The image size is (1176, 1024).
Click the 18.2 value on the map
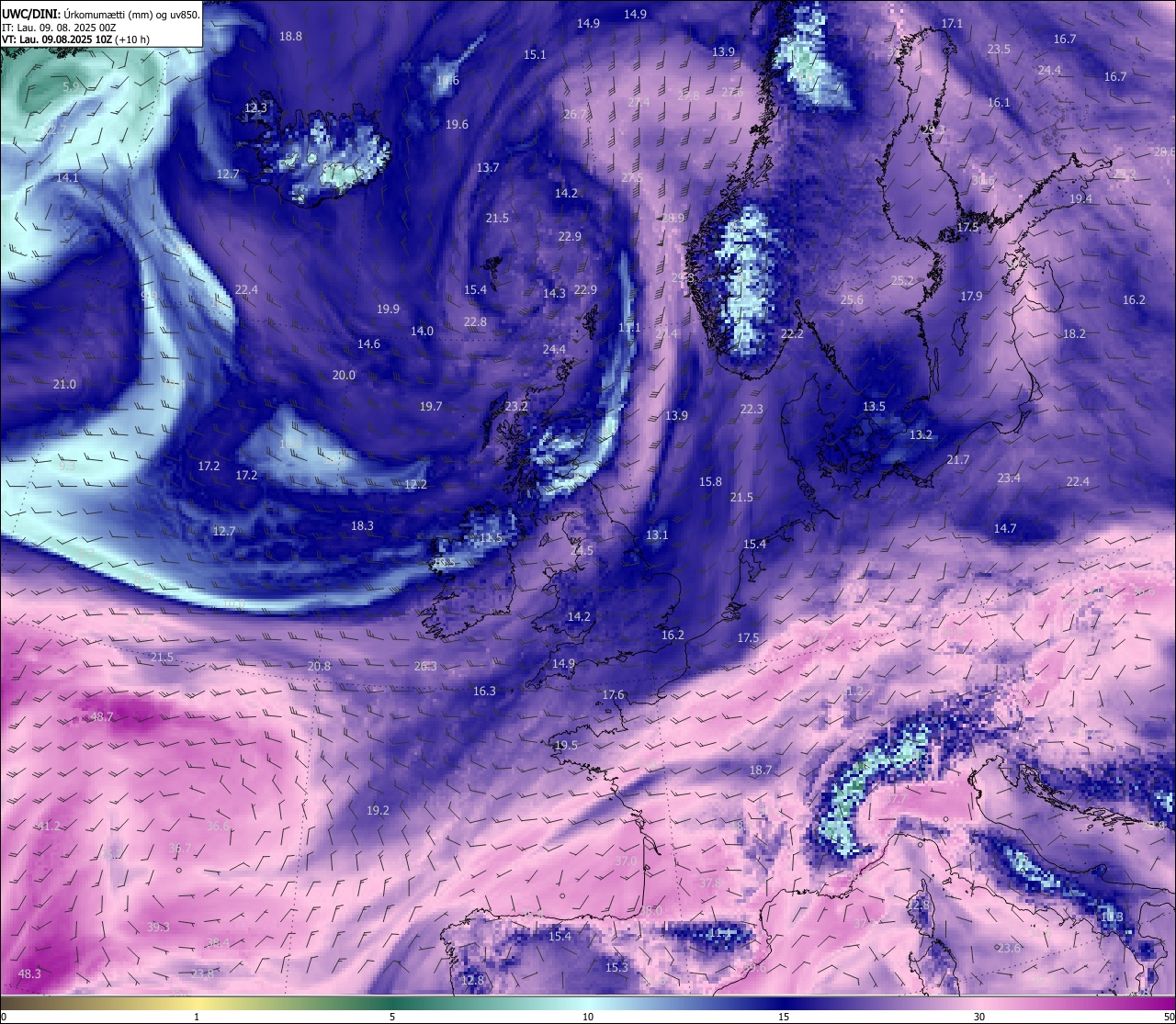click(1074, 333)
